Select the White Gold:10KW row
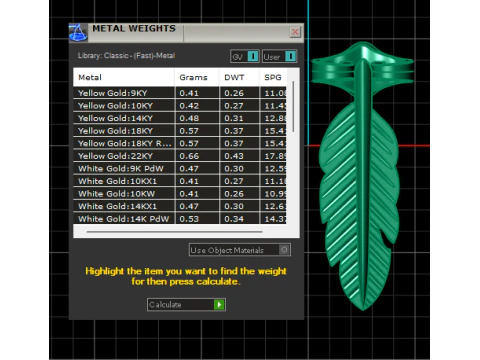The image size is (480, 360). tap(180, 194)
